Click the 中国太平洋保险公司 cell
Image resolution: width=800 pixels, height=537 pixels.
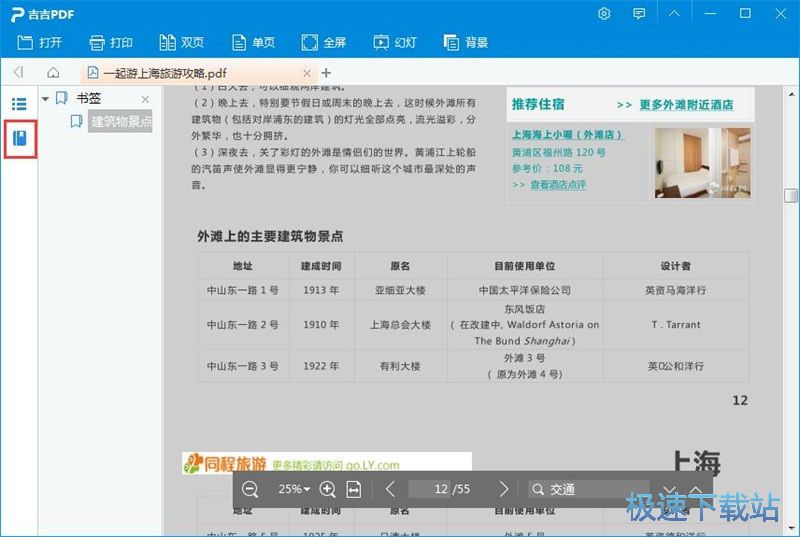click(x=524, y=290)
